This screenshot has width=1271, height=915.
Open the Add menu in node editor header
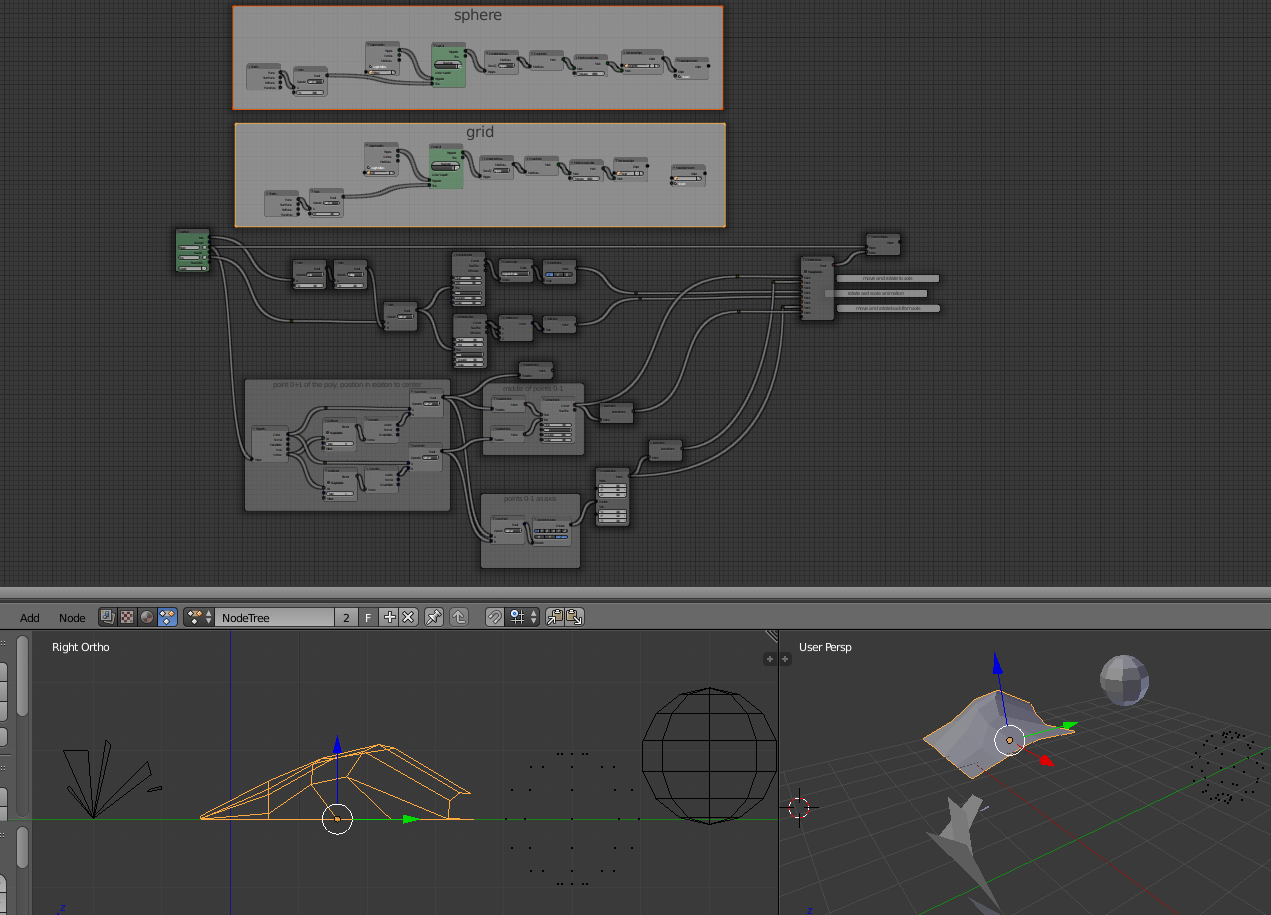tap(30, 618)
